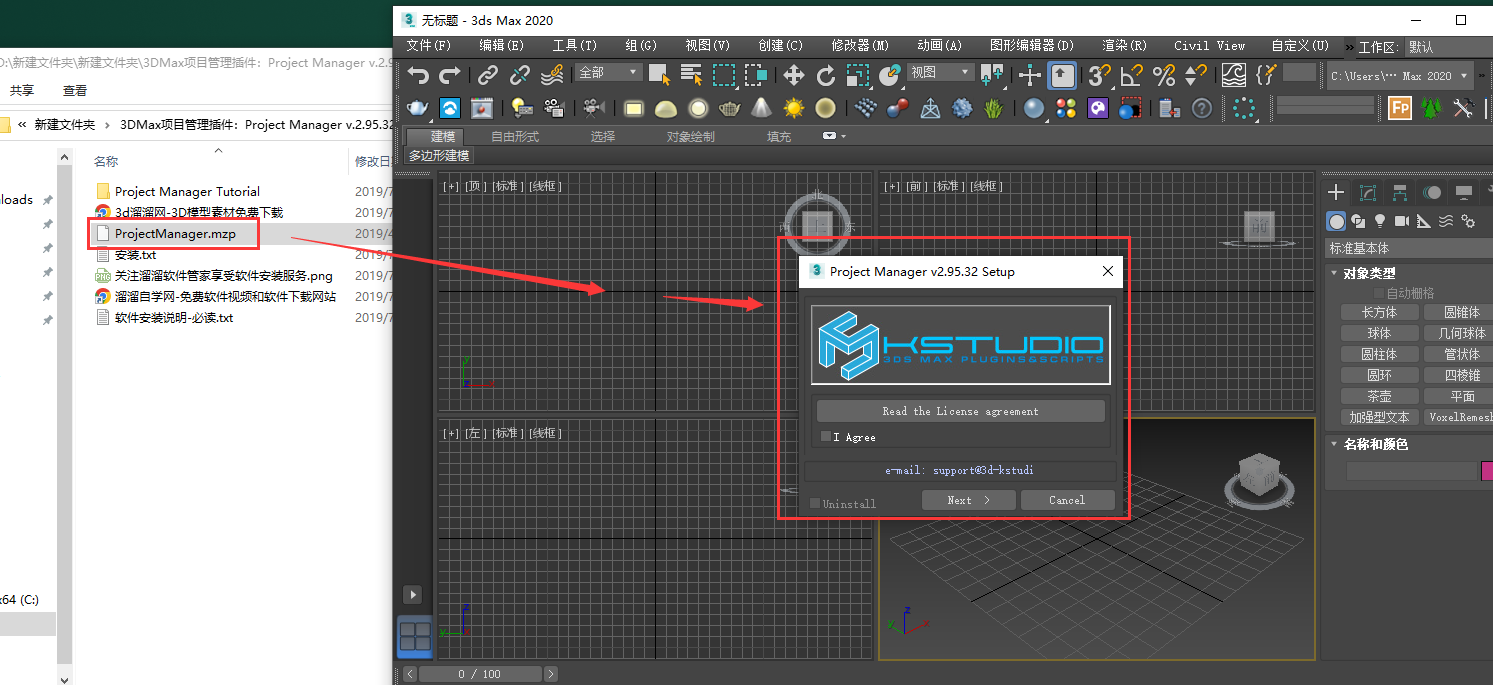Switch to the 自由形式 ribbon tab
Viewport: 1493px width, 685px height.
pyautogui.click(x=515, y=136)
